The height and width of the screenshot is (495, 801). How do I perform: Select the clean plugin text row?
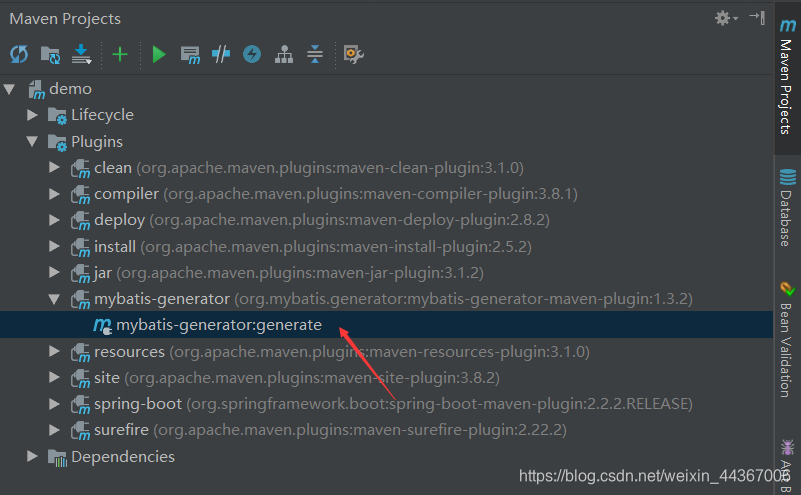[x=309, y=168]
